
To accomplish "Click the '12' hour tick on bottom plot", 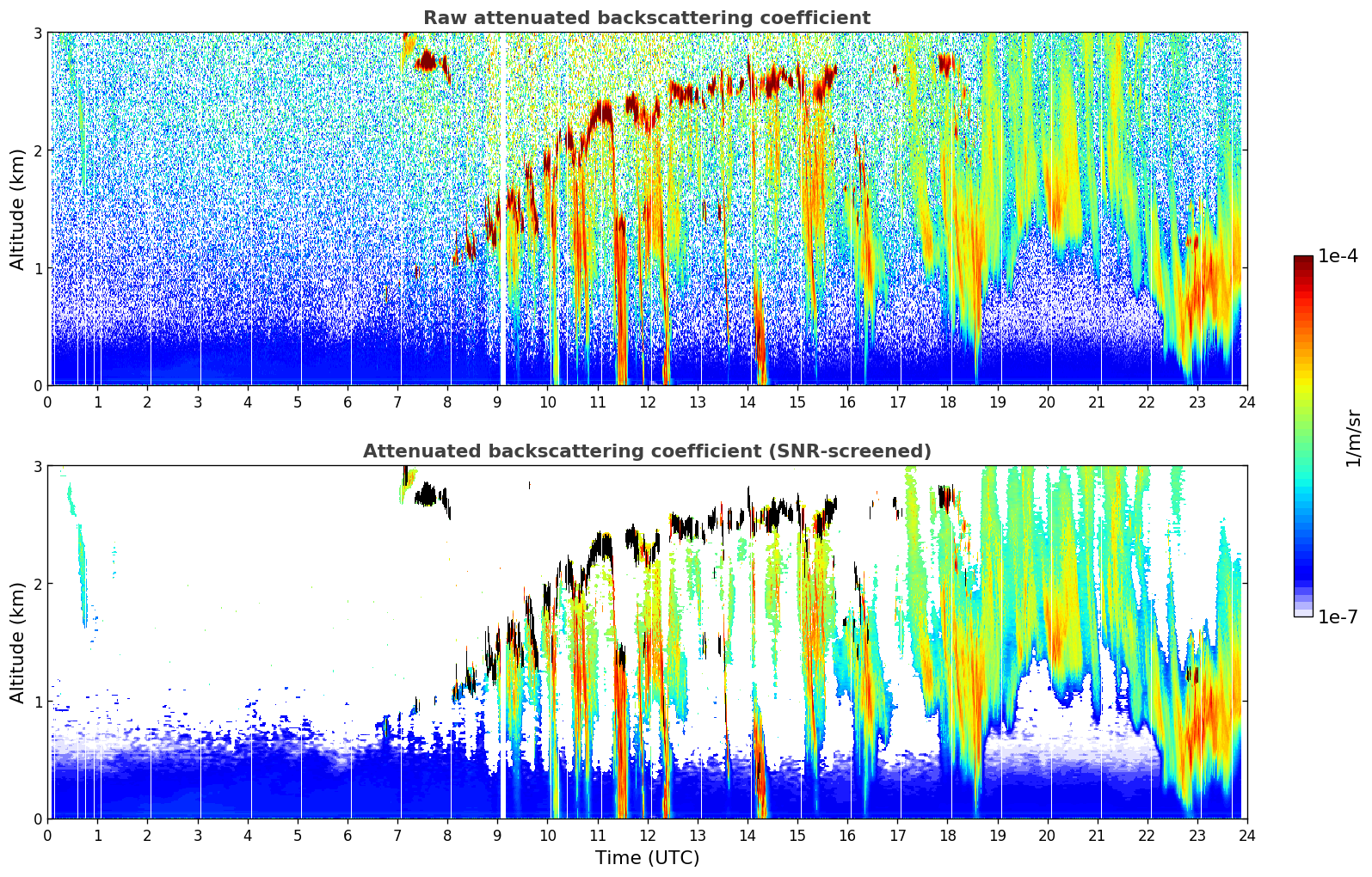I will [x=647, y=835].
